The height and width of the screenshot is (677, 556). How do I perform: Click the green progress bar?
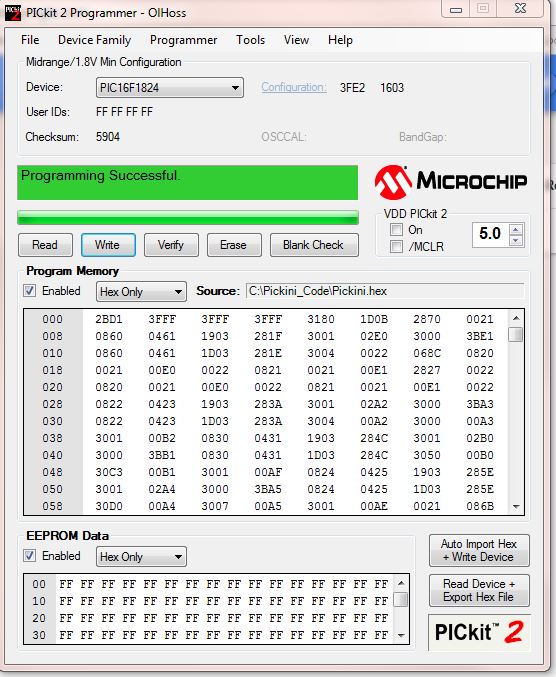[x=188, y=218]
